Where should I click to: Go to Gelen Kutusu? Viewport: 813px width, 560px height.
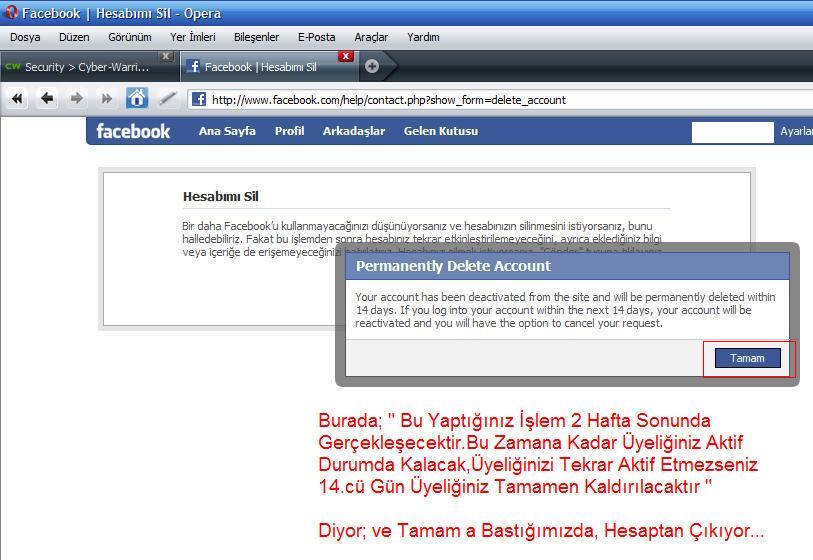point(440,131)
